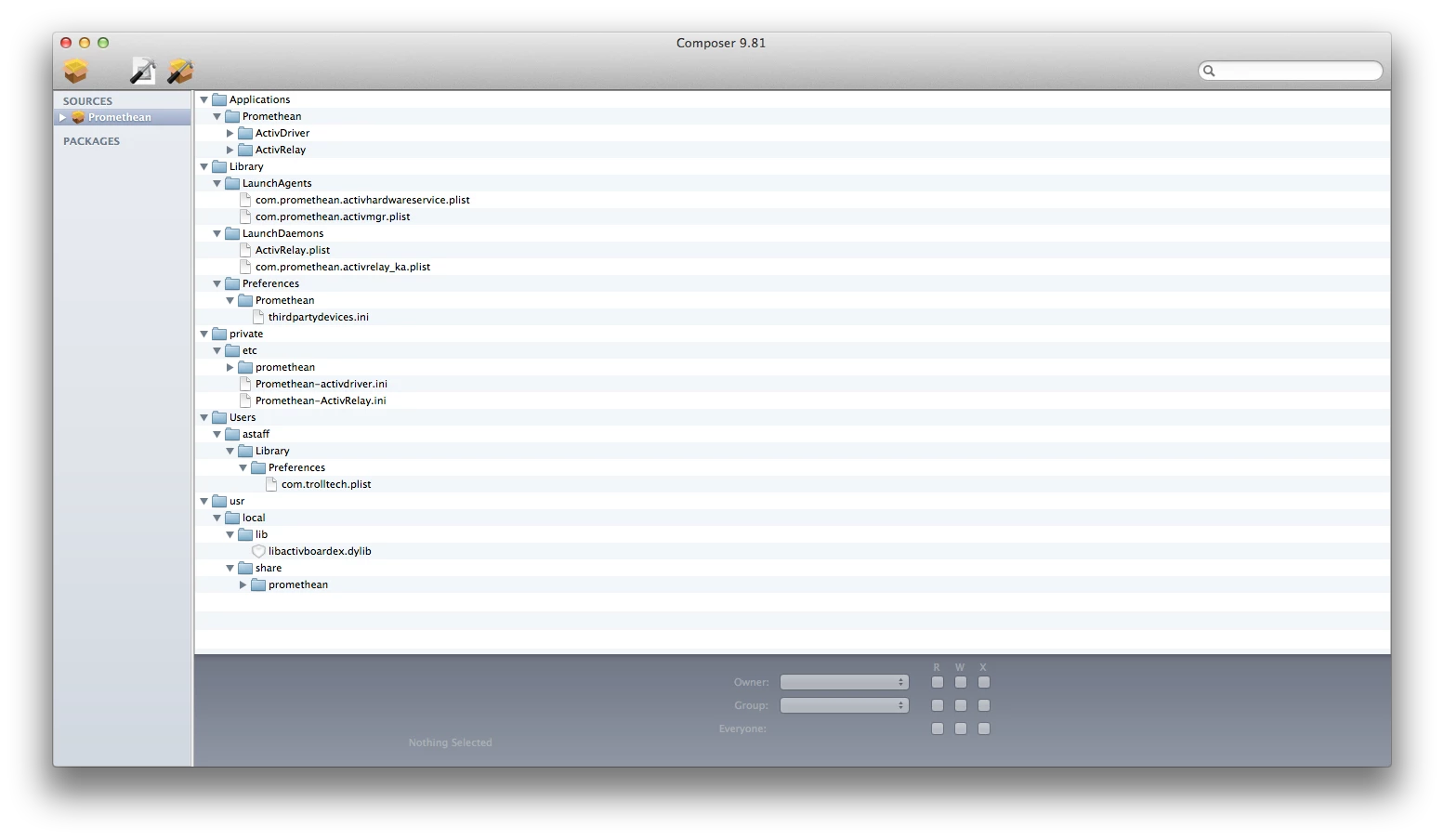The height and width of the screenshot is (840, 1444).
Task: Click the magnifier icon in search field
Action: point(1209,71)
